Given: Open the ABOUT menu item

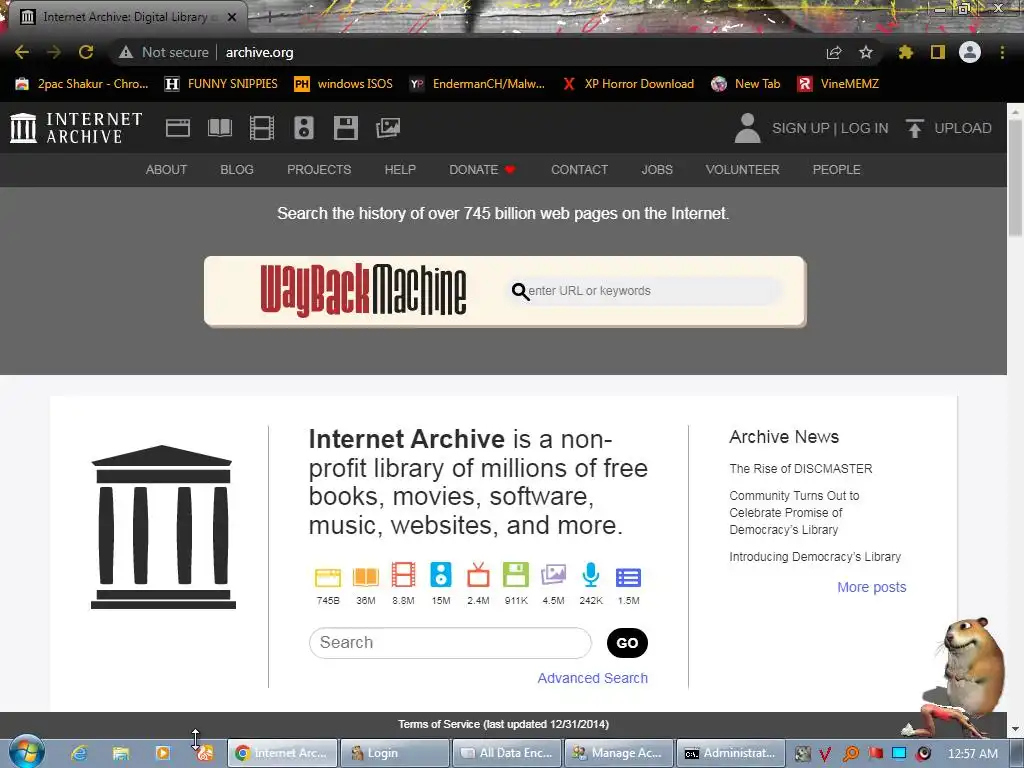Looking at the screenshot, I should click(x=166, y=170).
